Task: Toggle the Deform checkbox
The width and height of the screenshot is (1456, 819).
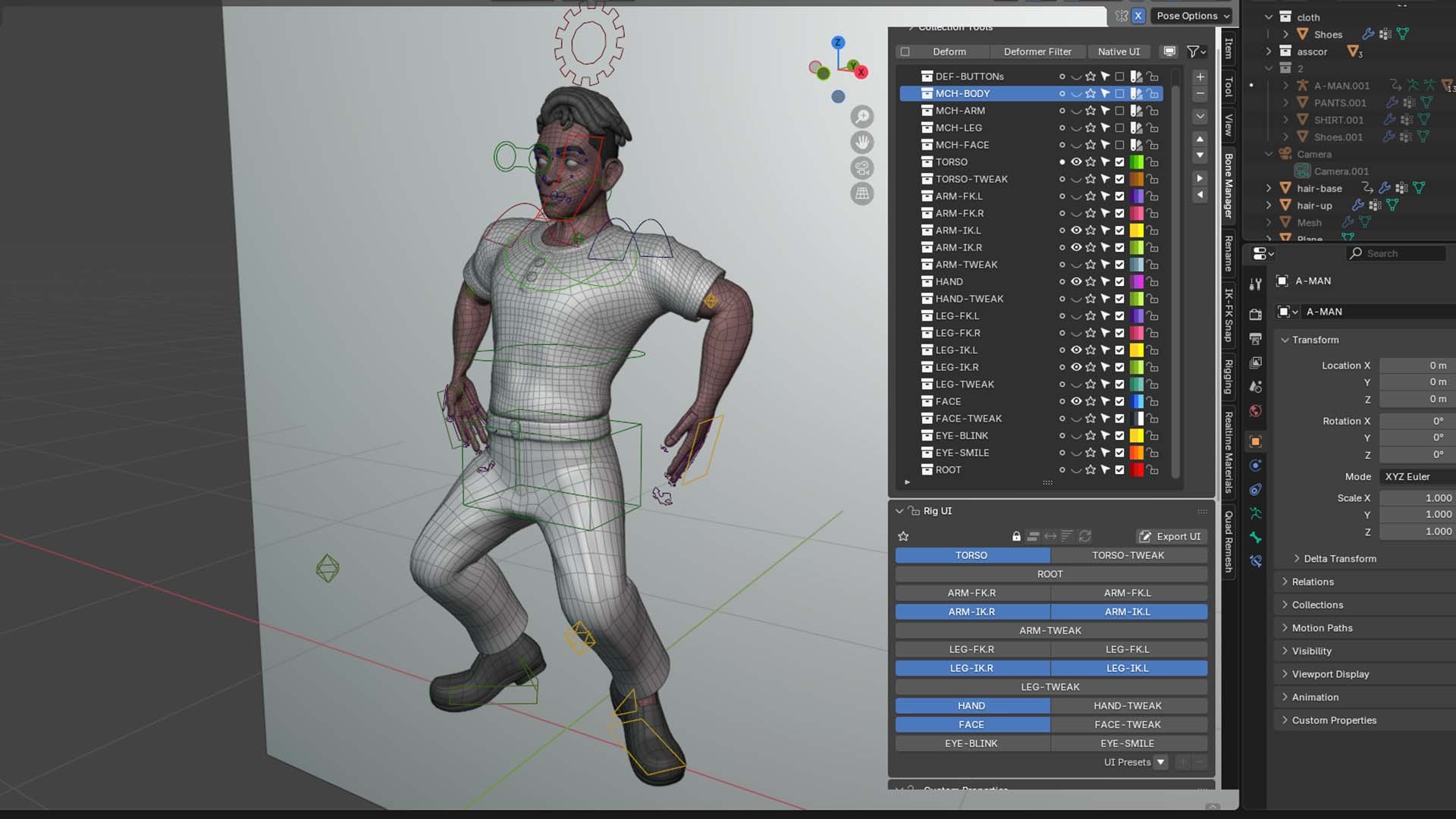Action: (905, 52)
